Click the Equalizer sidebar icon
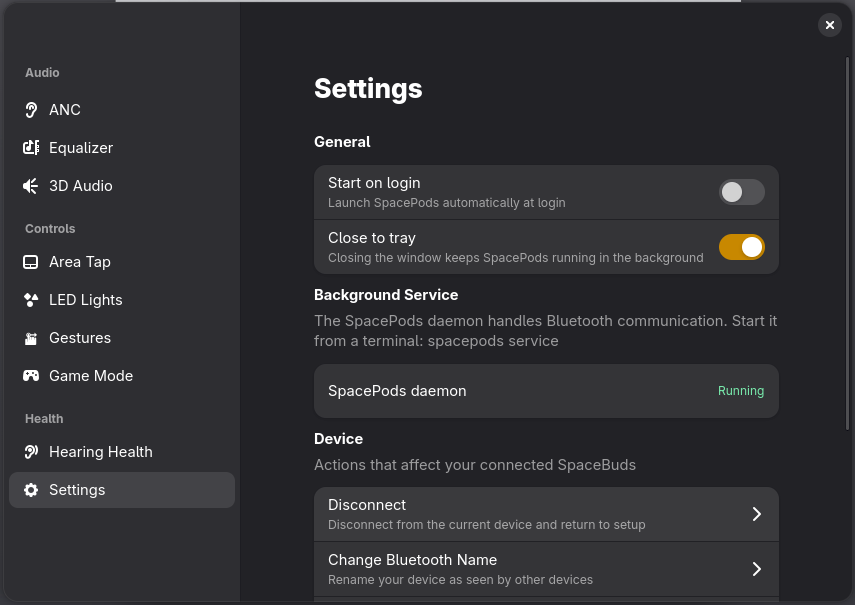The width and height of the screenshot is (855, 605). pos(31,148)
